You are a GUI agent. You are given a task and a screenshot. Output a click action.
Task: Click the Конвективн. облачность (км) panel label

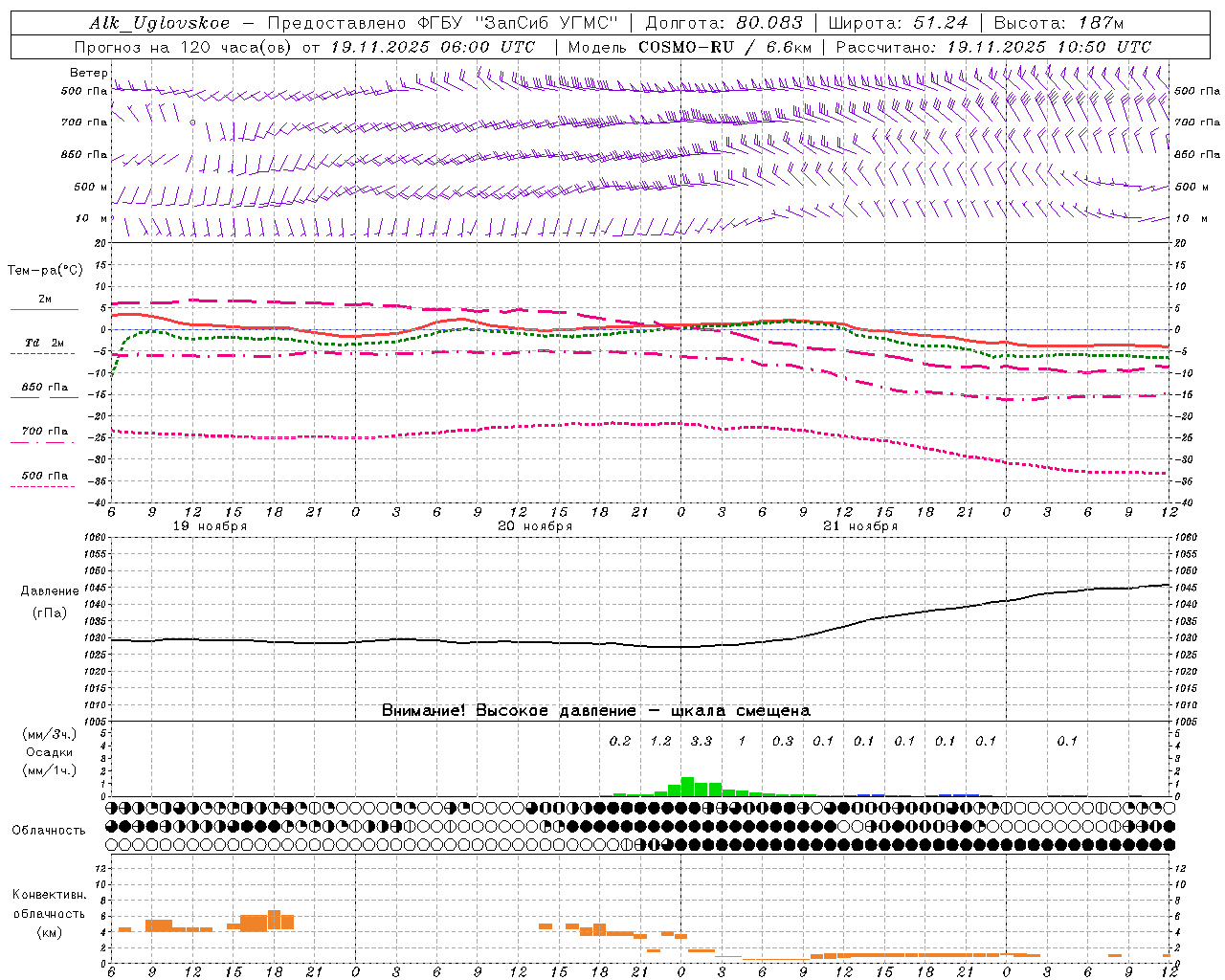point(50,913)
